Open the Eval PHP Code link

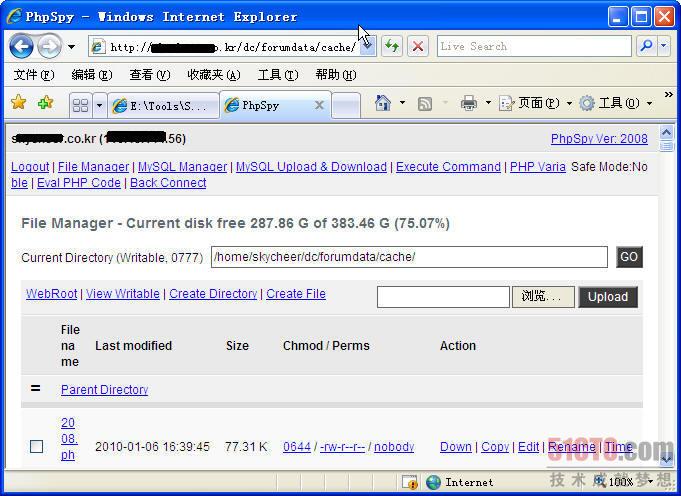pos(79,183)
